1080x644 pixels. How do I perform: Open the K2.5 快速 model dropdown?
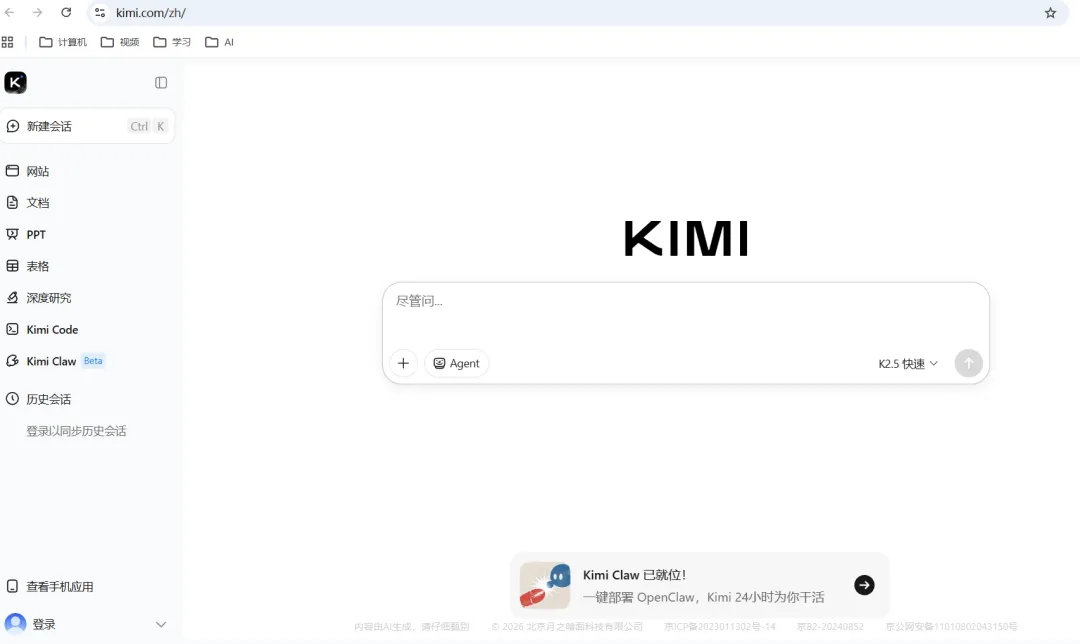click(x=908, y=364)
